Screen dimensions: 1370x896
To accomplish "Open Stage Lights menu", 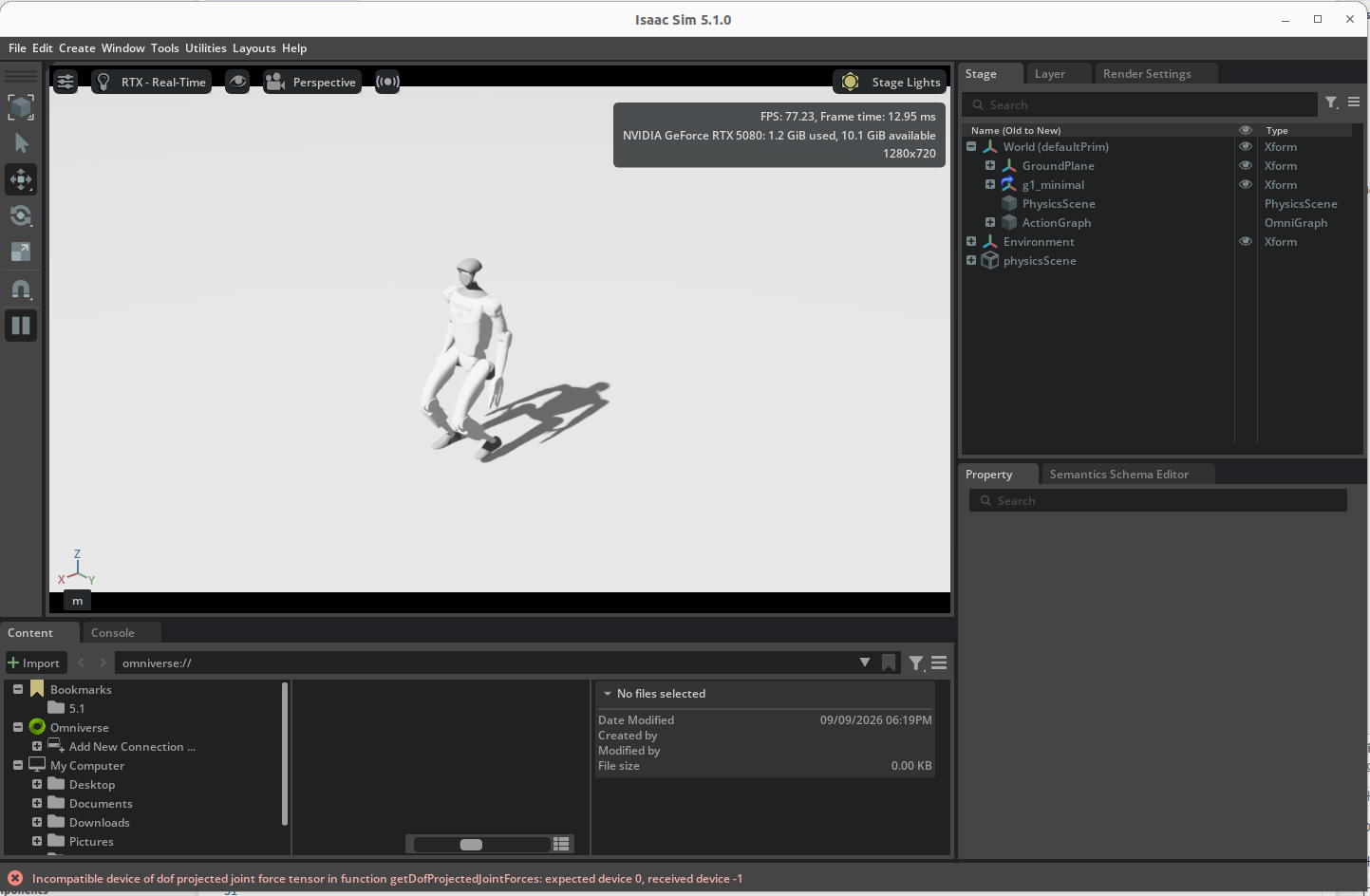I will [x=891, y=82].
